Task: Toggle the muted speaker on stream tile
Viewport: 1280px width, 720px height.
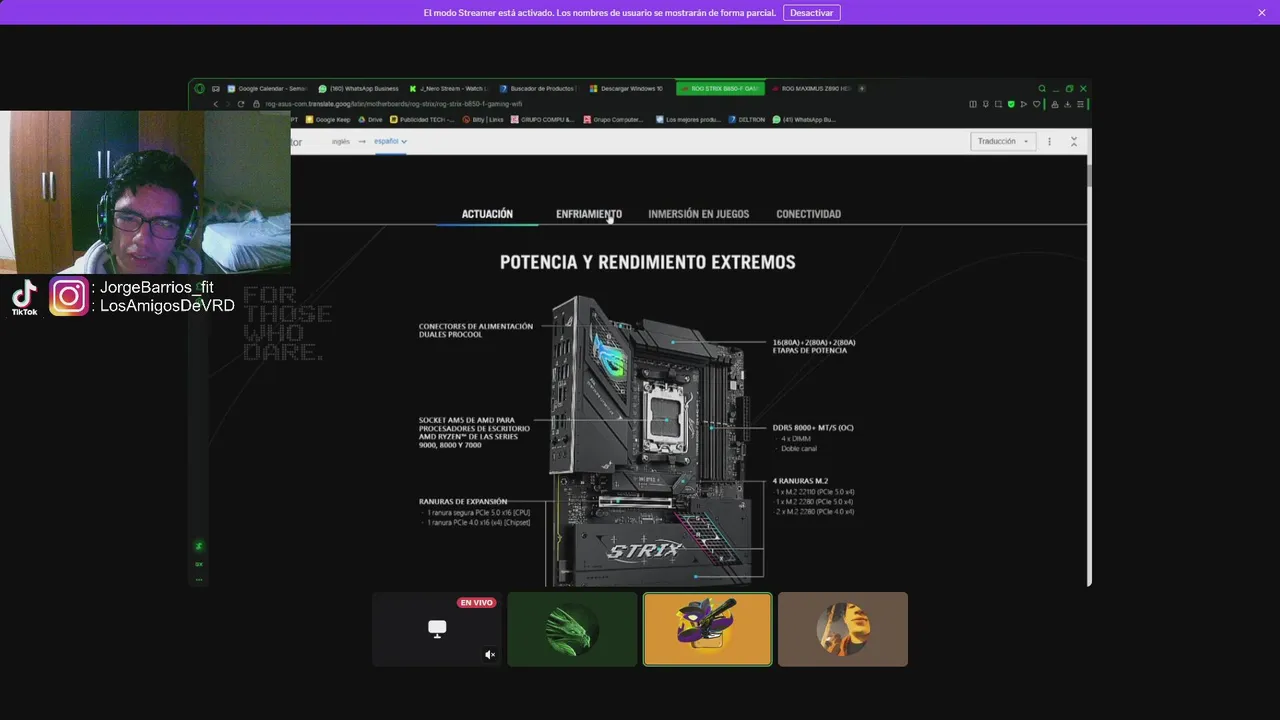Action: coord(489,655)
